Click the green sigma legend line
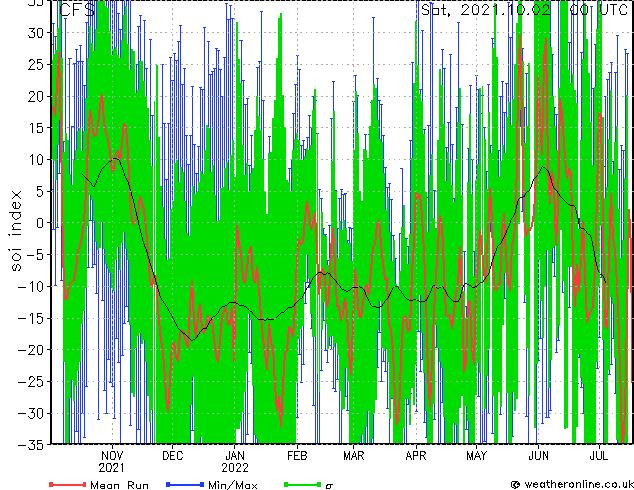The height and width of the screenshot is (490, 634). click(x=303, y=484)
